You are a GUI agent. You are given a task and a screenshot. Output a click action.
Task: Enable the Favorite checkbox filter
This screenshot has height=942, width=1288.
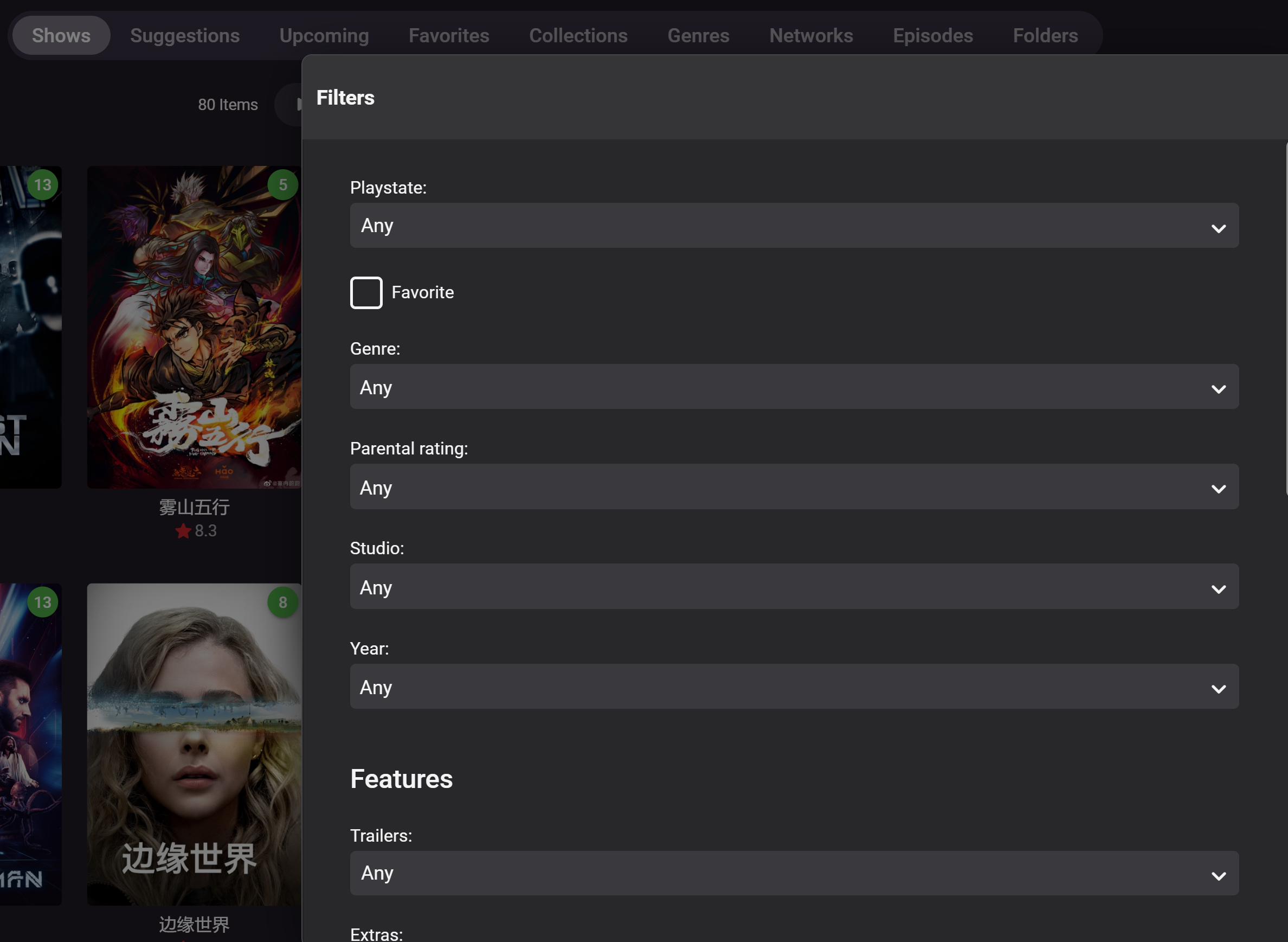366,292
